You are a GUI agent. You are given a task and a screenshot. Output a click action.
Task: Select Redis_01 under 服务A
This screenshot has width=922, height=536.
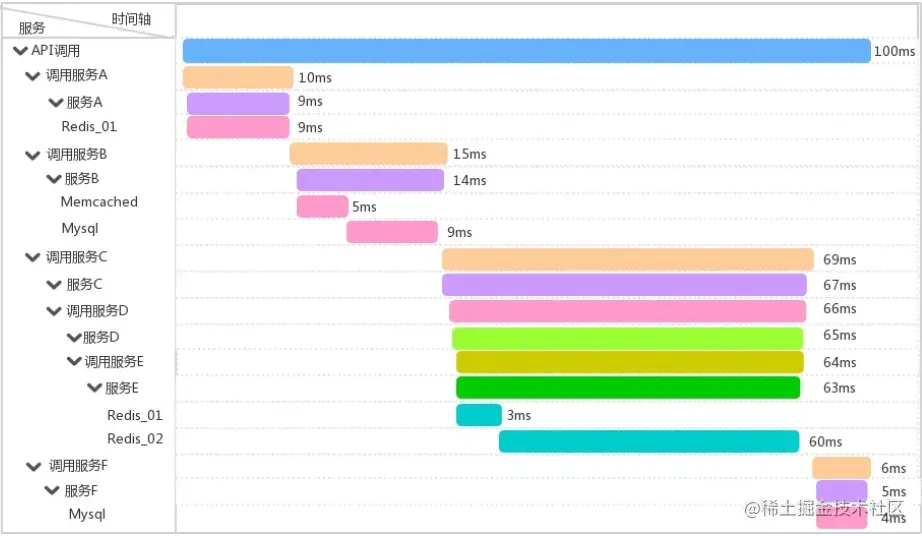tap(89, 126)
